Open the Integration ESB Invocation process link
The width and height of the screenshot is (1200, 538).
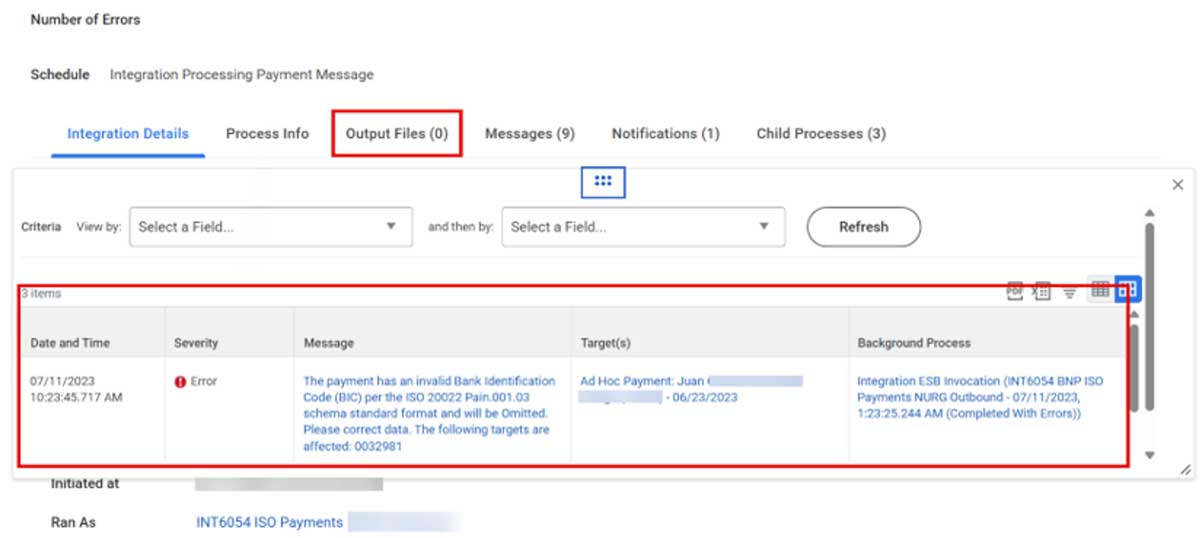(980, 397)
